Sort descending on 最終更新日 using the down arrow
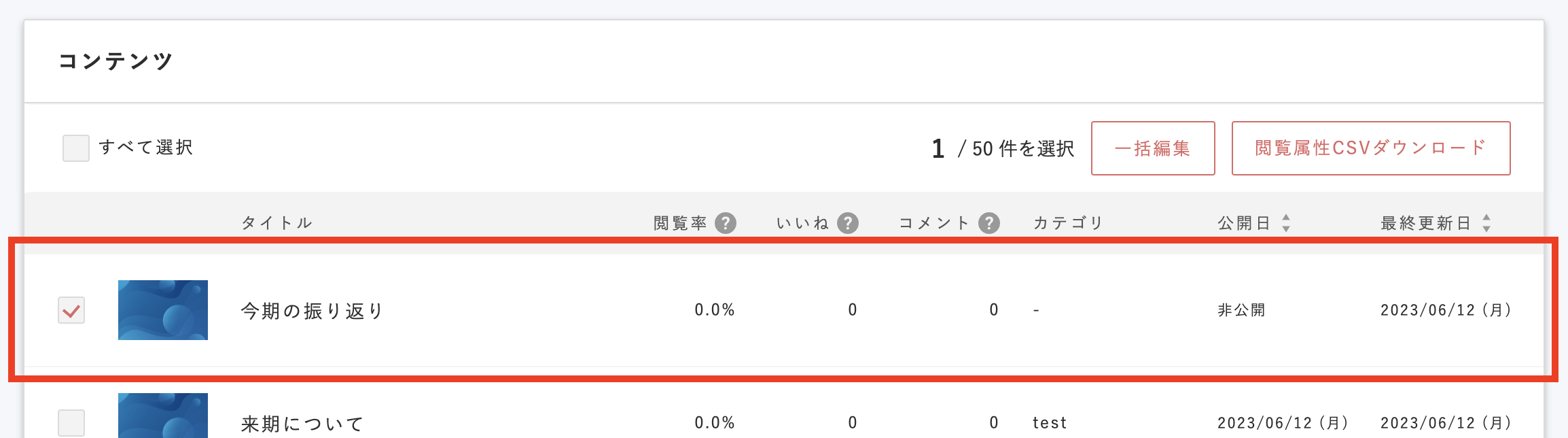 coord(1487,227)
